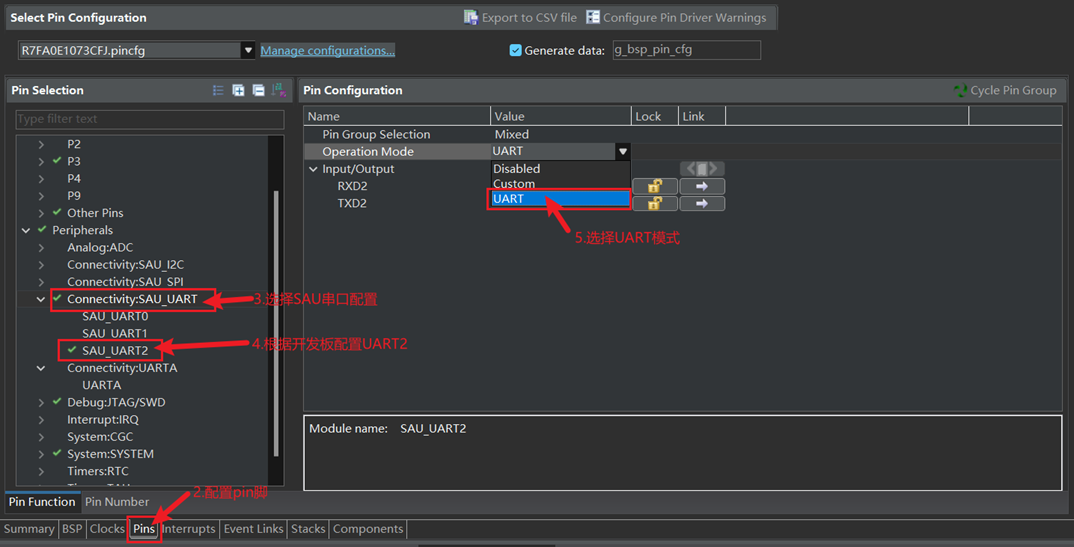Open the Operation Mode dropdown arrow

coord(622,152)
